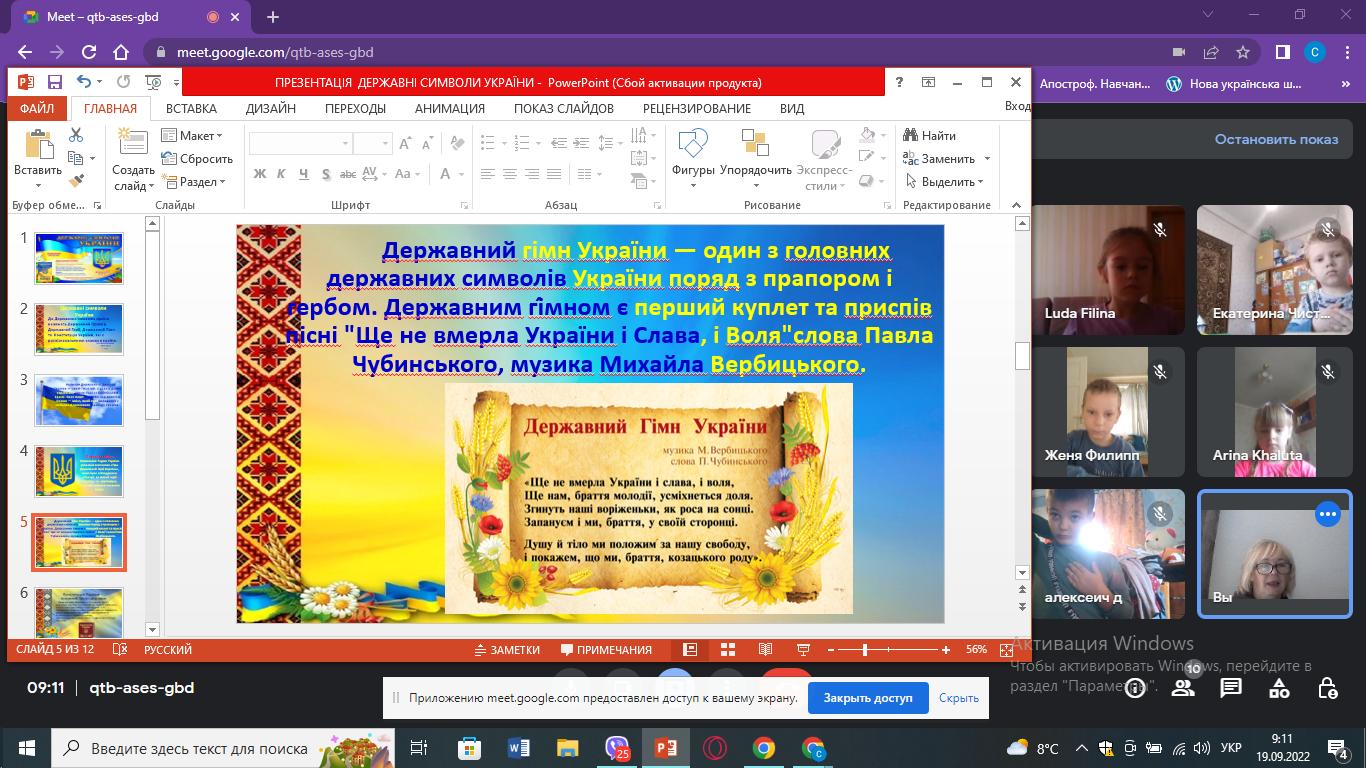
Task: Open File Explorer from the taskbar
Action: pyautogui.click(x=567, y=748)
